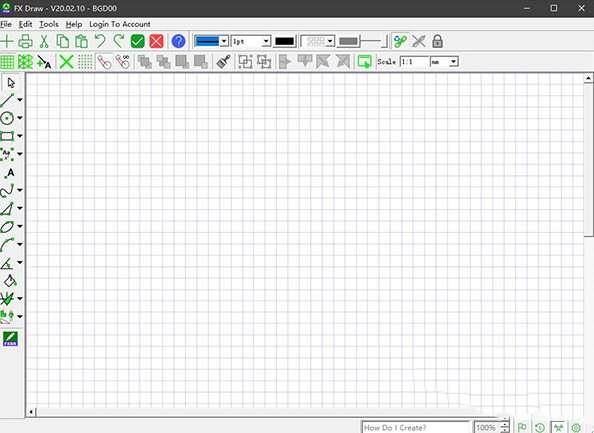Choose the Select arrow tool
Viewport: 594px width, 433px height.
tap(11, 82)
